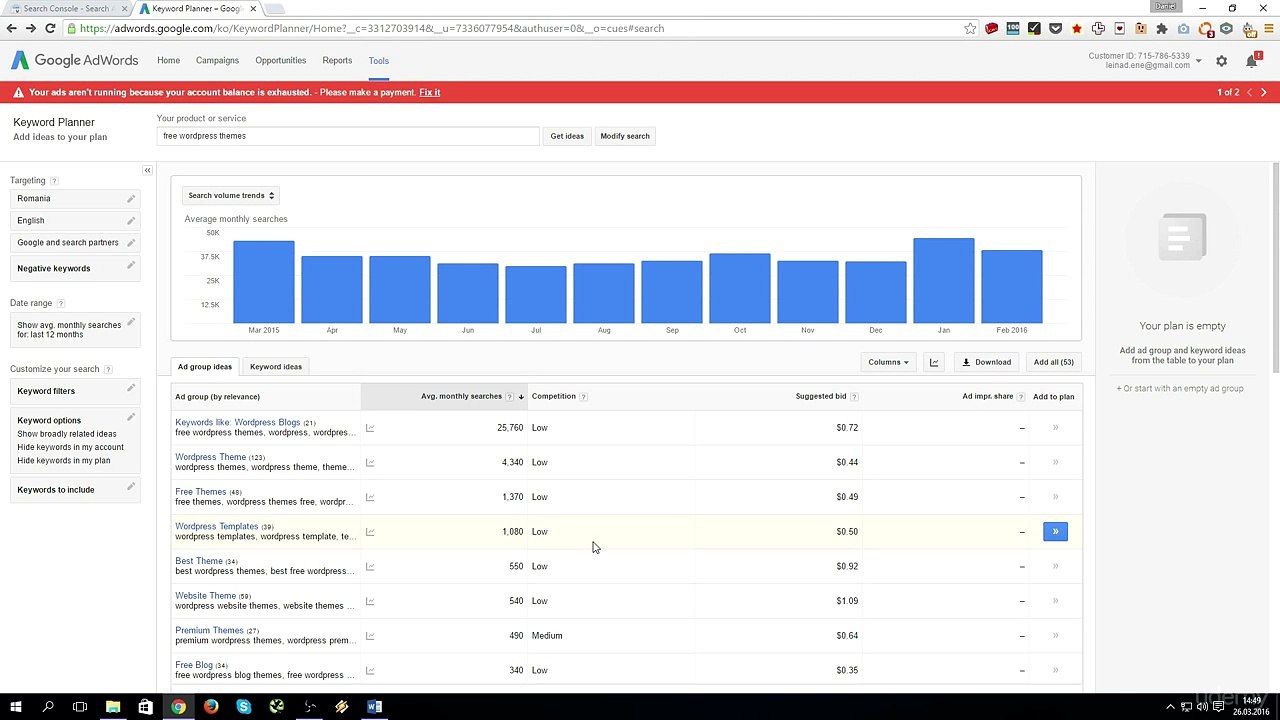Image resolution: width=1280 pixels, height=720 pixels.
Task: Switch to Keyword ideas tab
Action: 276,366
